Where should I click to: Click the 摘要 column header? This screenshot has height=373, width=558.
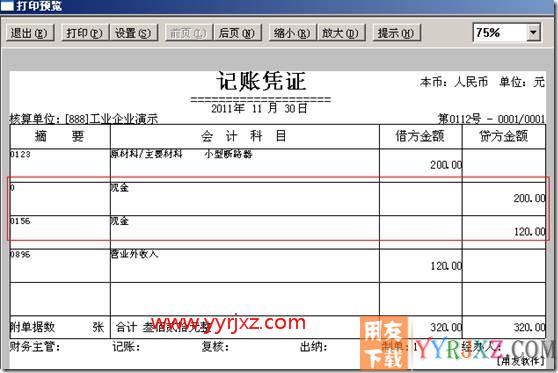60,136
